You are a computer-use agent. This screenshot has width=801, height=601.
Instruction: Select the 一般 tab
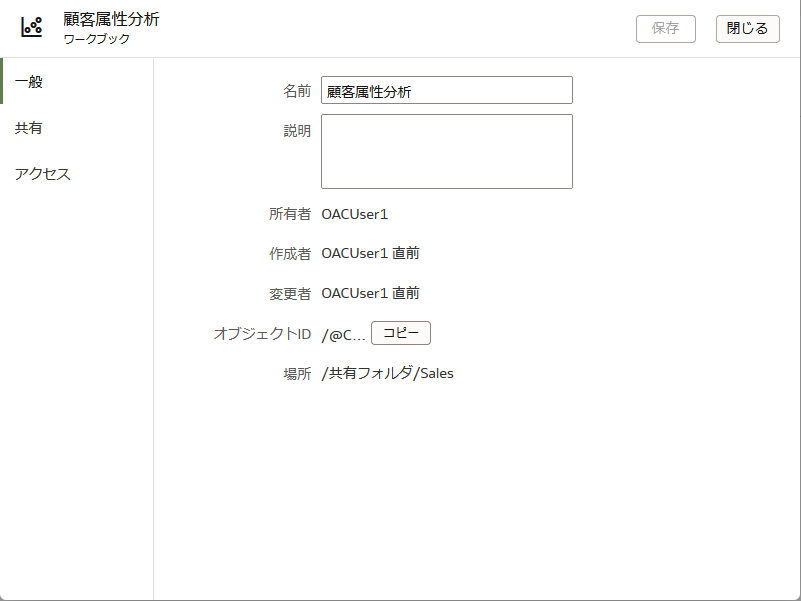click(77, 81)
